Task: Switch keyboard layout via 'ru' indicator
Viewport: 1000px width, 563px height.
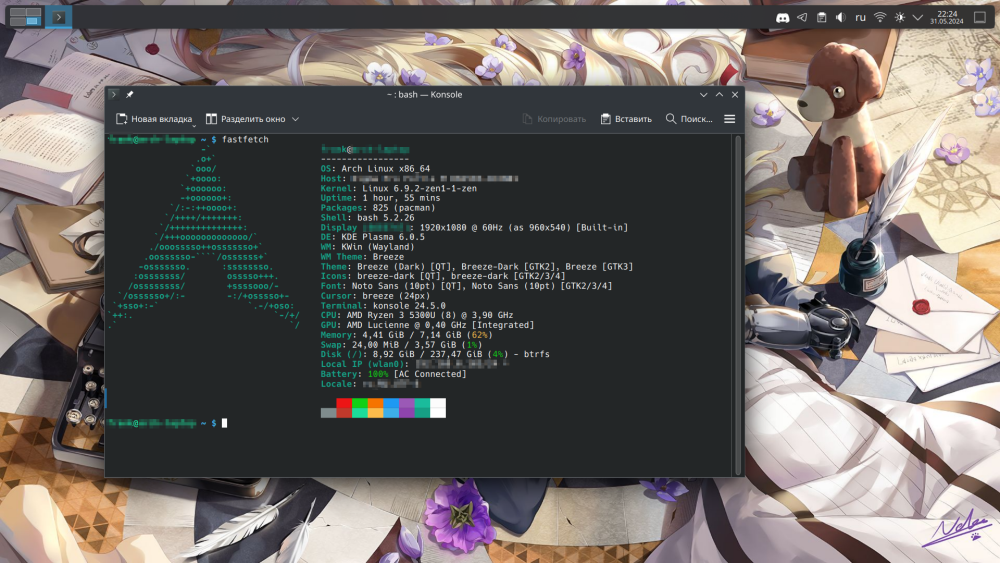Action: point(860,17)
